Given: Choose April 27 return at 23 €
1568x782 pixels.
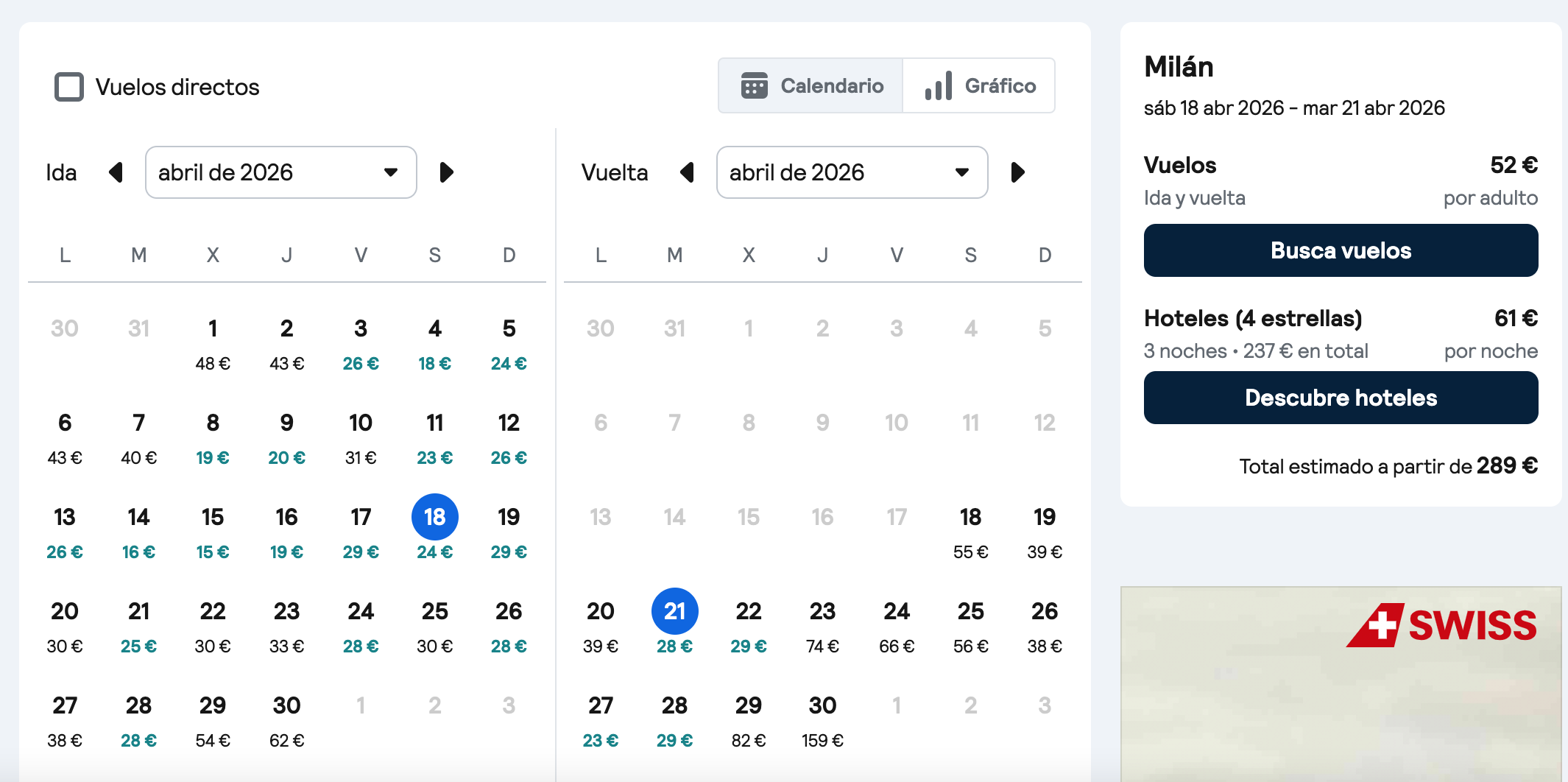Looking at the screenshot, I should click(601, 720).
